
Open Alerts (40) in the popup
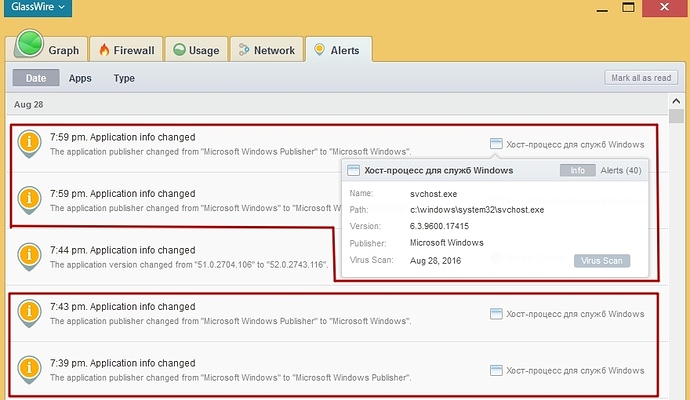click(620, 171)
